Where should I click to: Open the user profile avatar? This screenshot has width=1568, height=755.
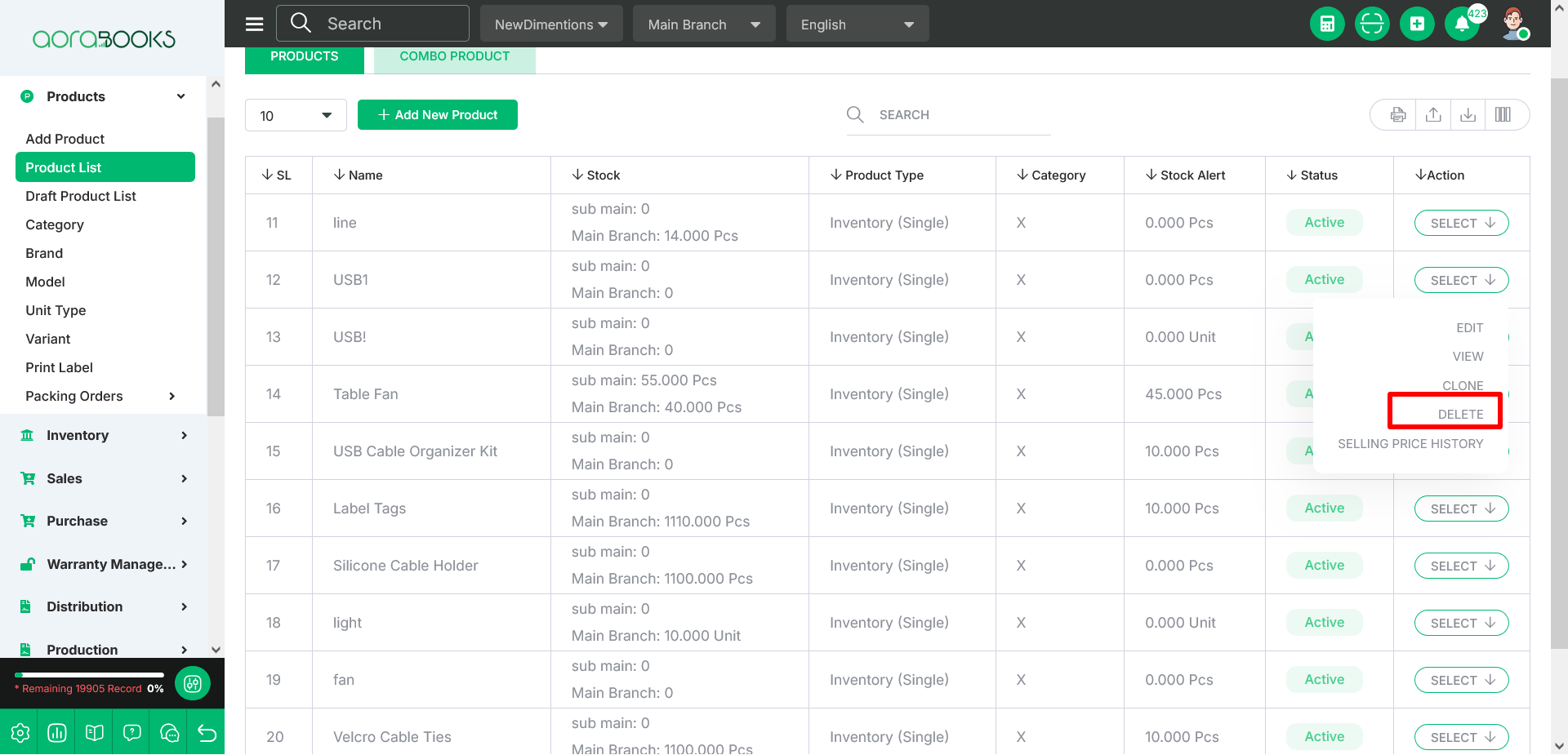coord(1514,24)
